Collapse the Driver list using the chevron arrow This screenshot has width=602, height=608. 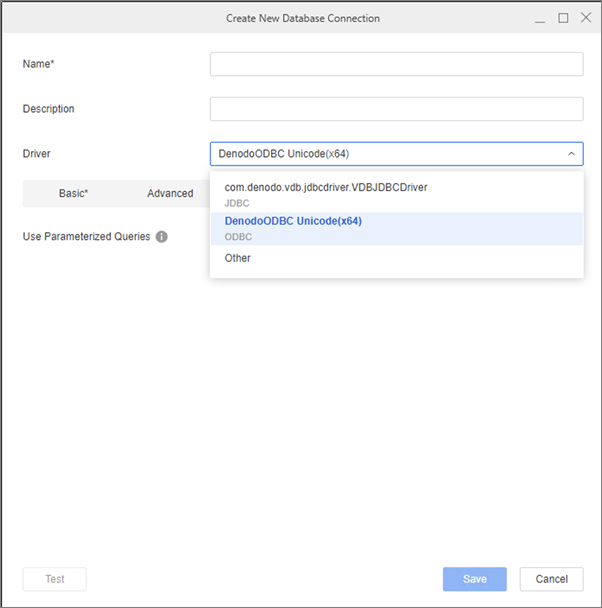[571, 154]
